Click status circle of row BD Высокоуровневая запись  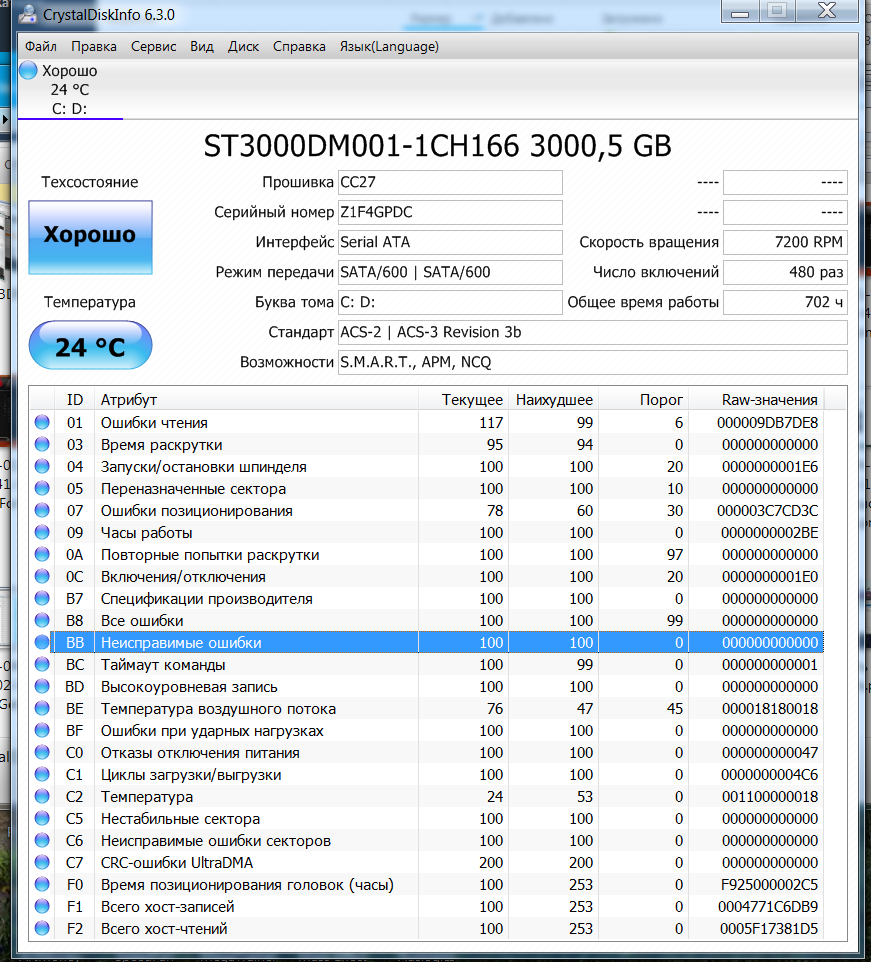[x=42, y=687]
